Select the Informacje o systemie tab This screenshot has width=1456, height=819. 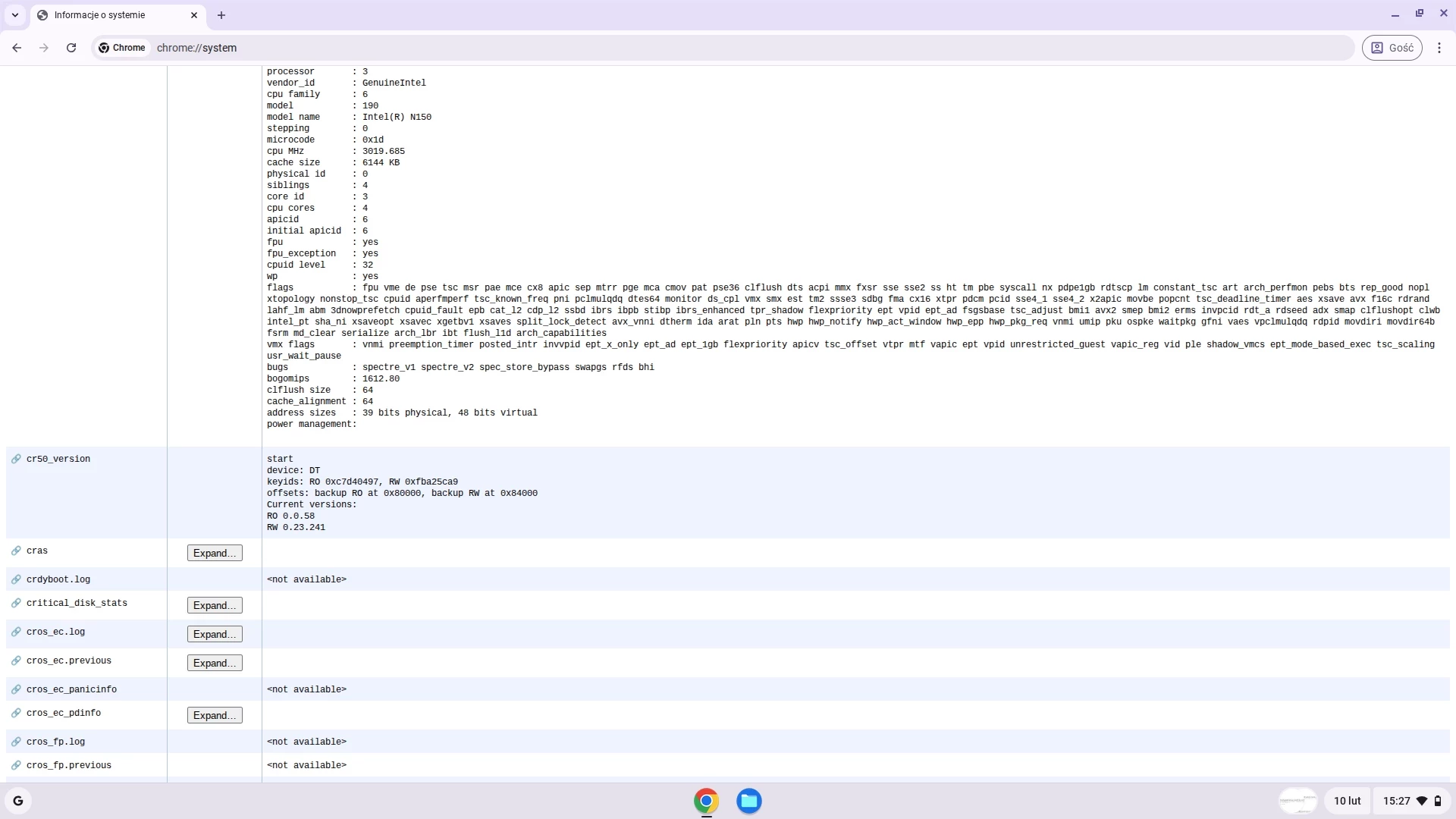106,15
